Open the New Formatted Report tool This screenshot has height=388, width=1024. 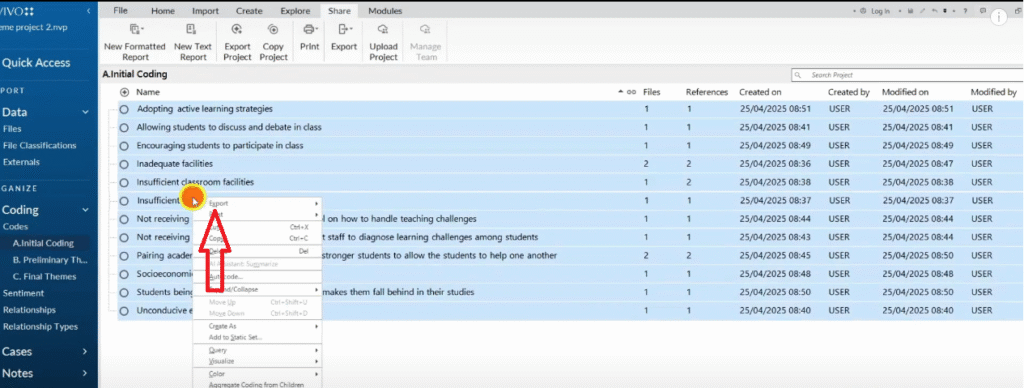coord(135,42)
